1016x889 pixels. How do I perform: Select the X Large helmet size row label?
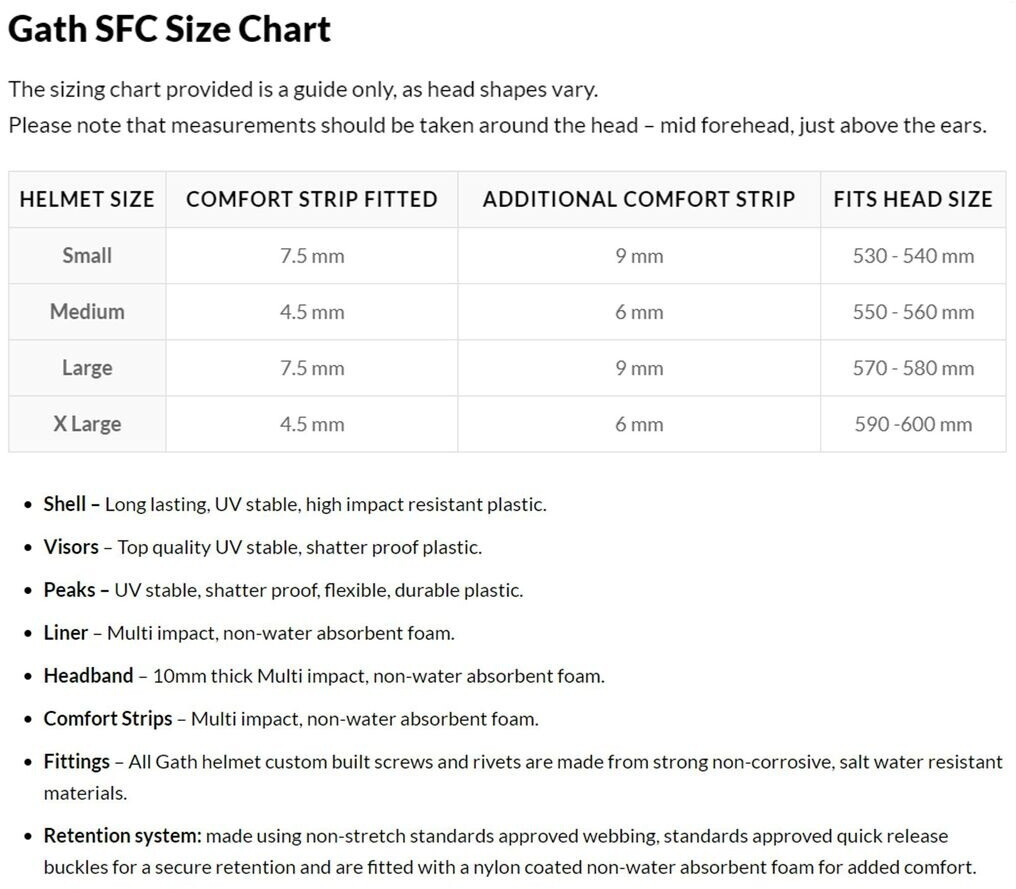point(87,423)
